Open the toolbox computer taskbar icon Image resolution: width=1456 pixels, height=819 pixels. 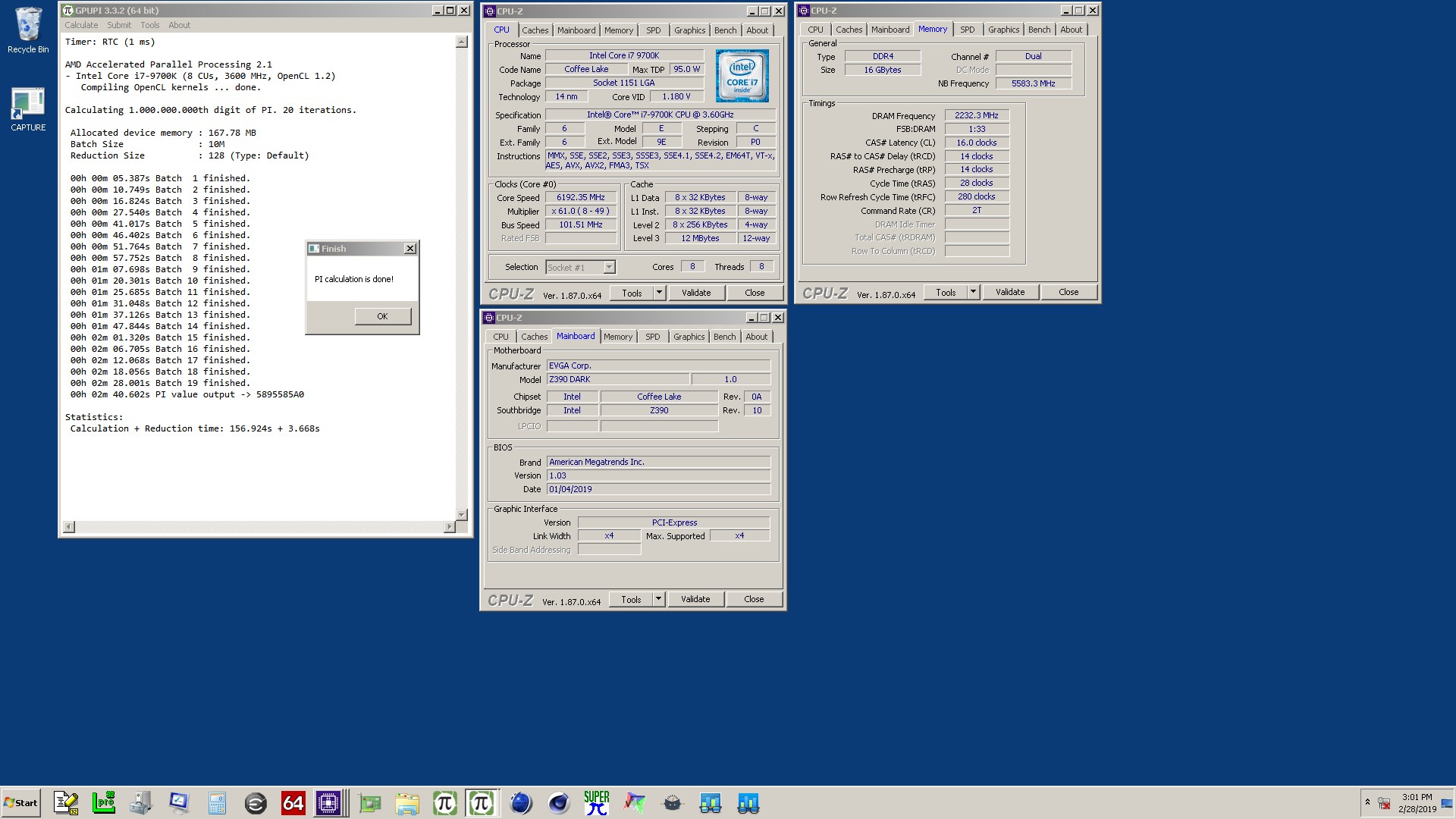(141, 803)
